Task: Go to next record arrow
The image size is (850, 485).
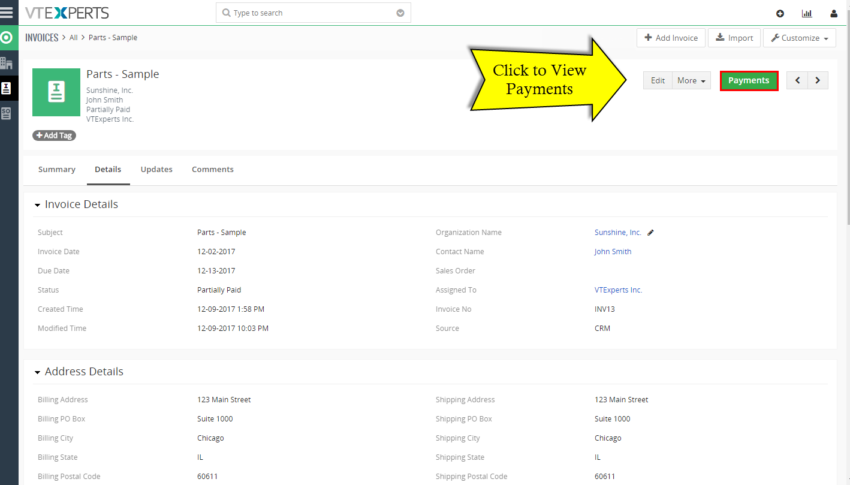Action: pos(817,80)
